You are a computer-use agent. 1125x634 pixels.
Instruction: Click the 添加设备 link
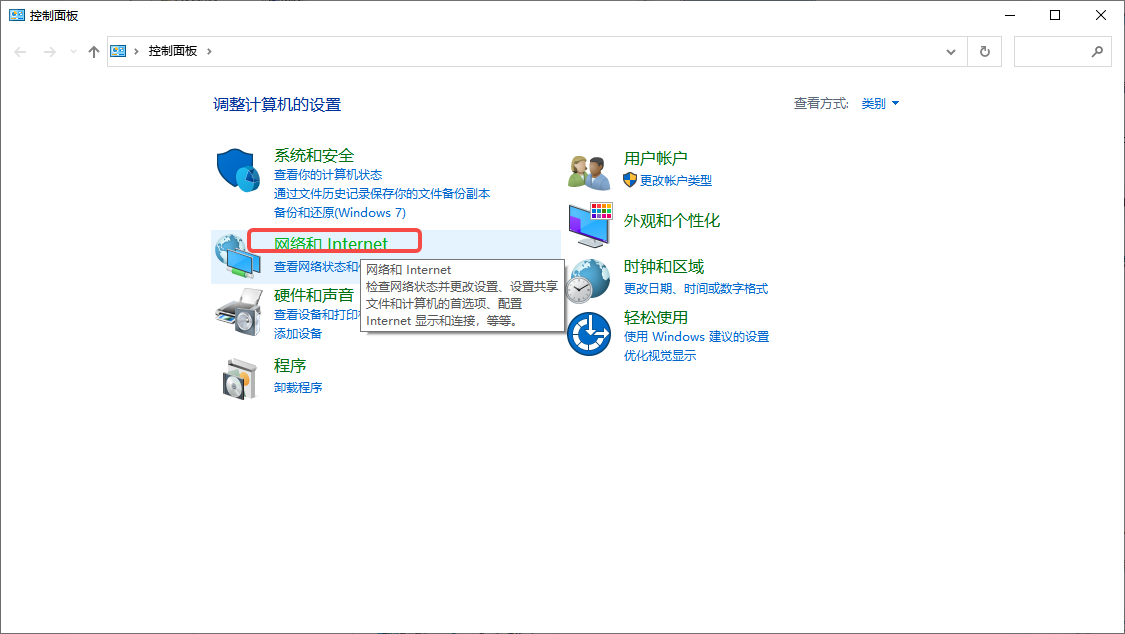click(298, 333)
